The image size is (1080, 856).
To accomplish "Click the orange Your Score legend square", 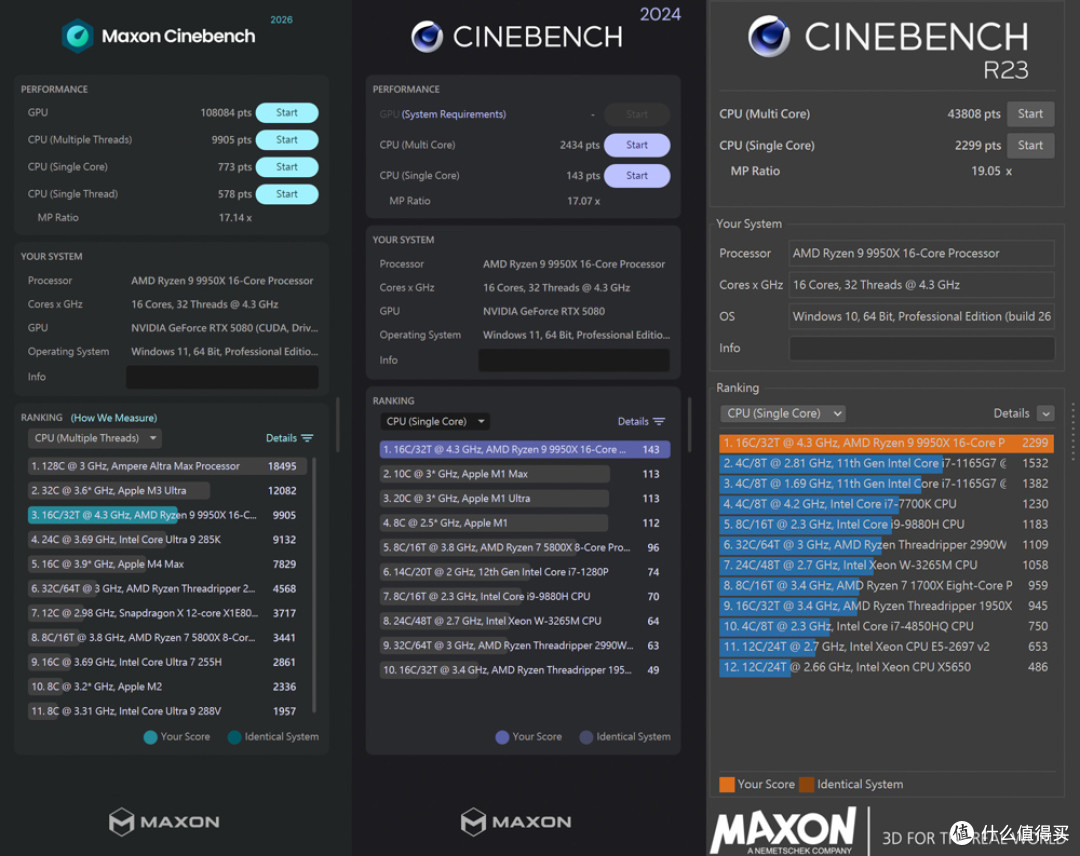I will point(727,784).
